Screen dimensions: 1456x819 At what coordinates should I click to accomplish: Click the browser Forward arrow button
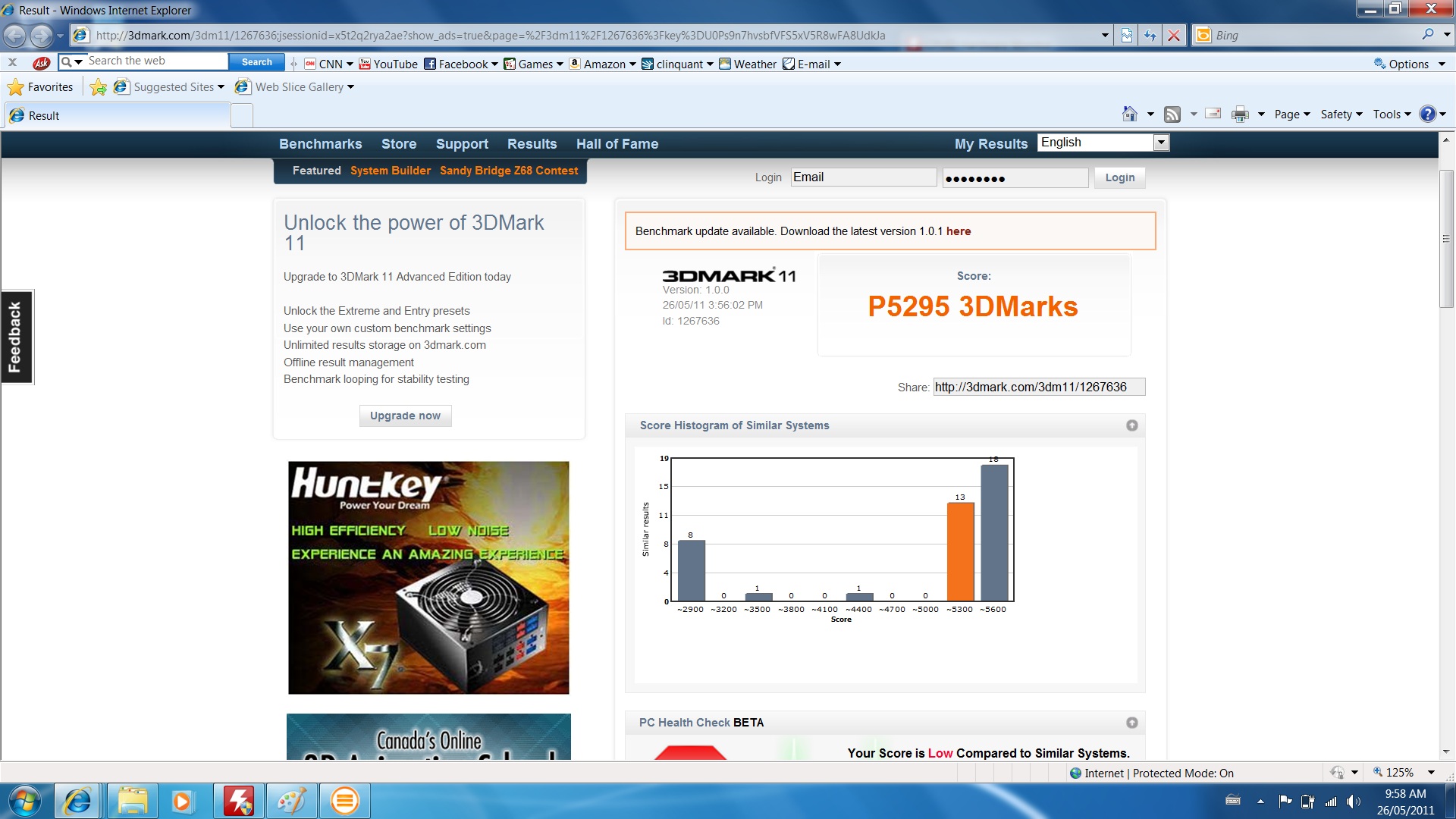pos(42,35)
